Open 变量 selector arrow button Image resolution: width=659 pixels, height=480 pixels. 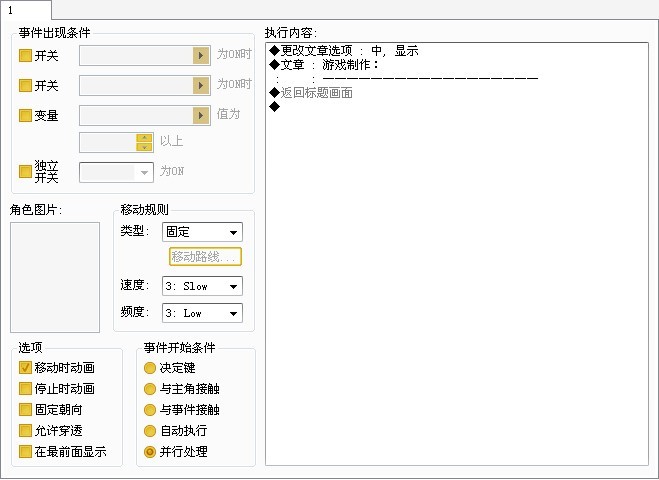pyautogui.click(x=201, y=116)
